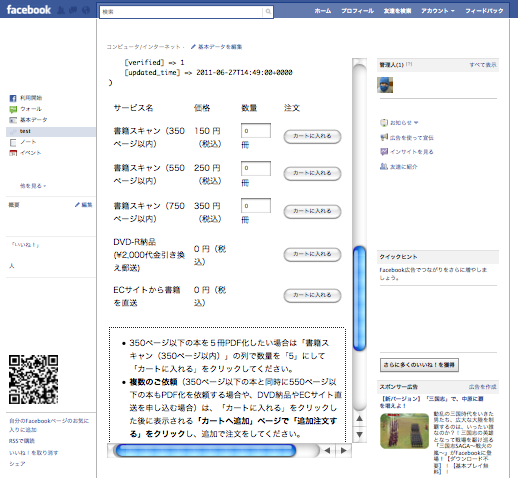Add ECサイトから書籍を直送 to cart
518x478 pixels.
312,295
